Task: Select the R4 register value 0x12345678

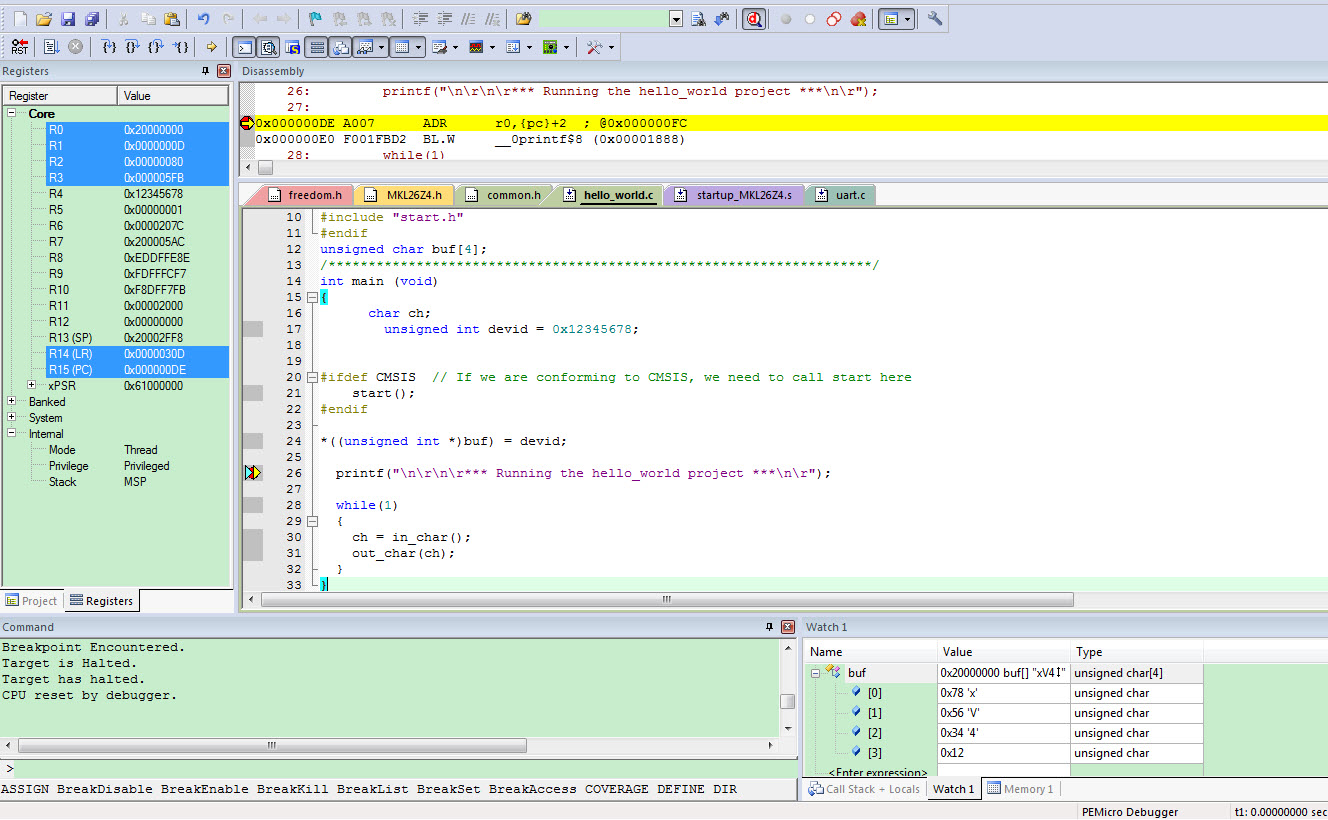Action: pyautogui.click(x=153, y=194)
